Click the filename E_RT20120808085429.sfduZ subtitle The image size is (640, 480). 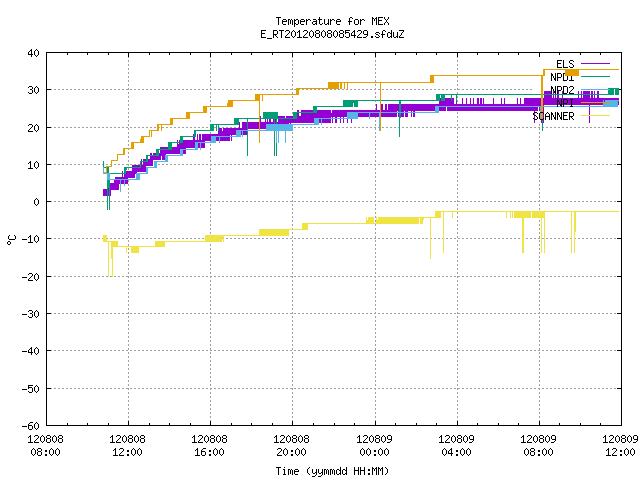coord(332,34)
